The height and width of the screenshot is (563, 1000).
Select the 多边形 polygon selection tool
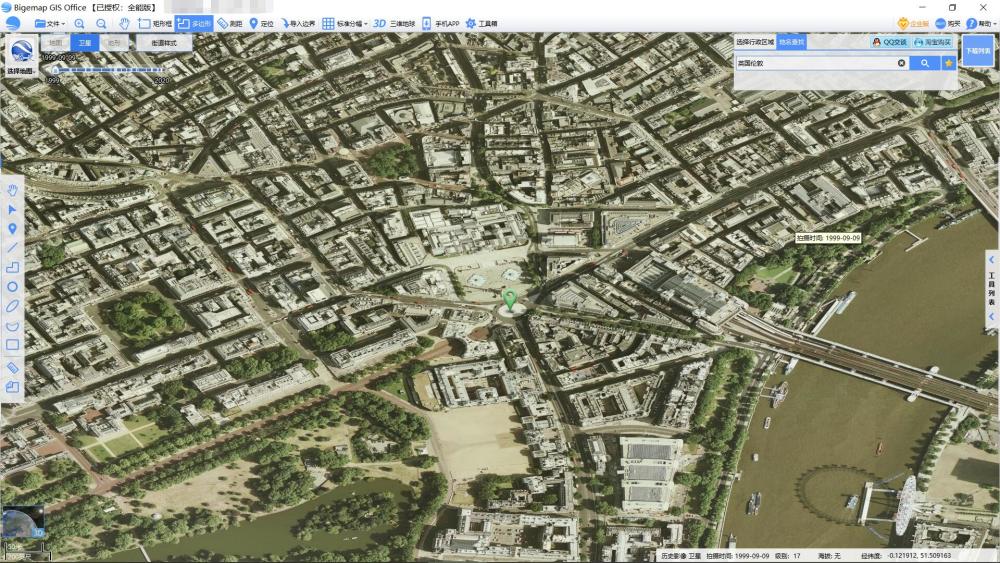[x=194, y=24]
